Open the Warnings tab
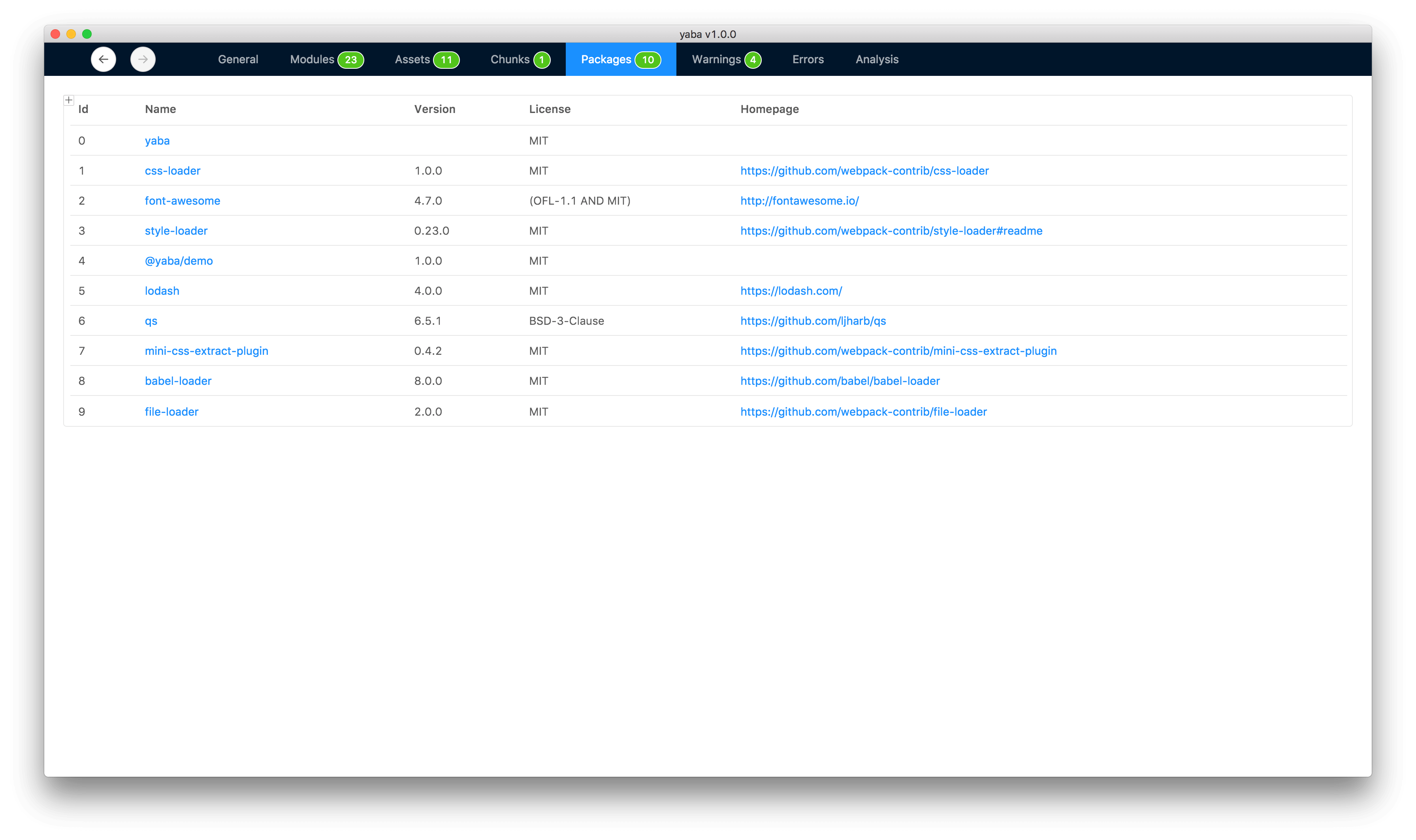Image resolution: width=1416 pixels, height=840 pixels. (726, 59)
